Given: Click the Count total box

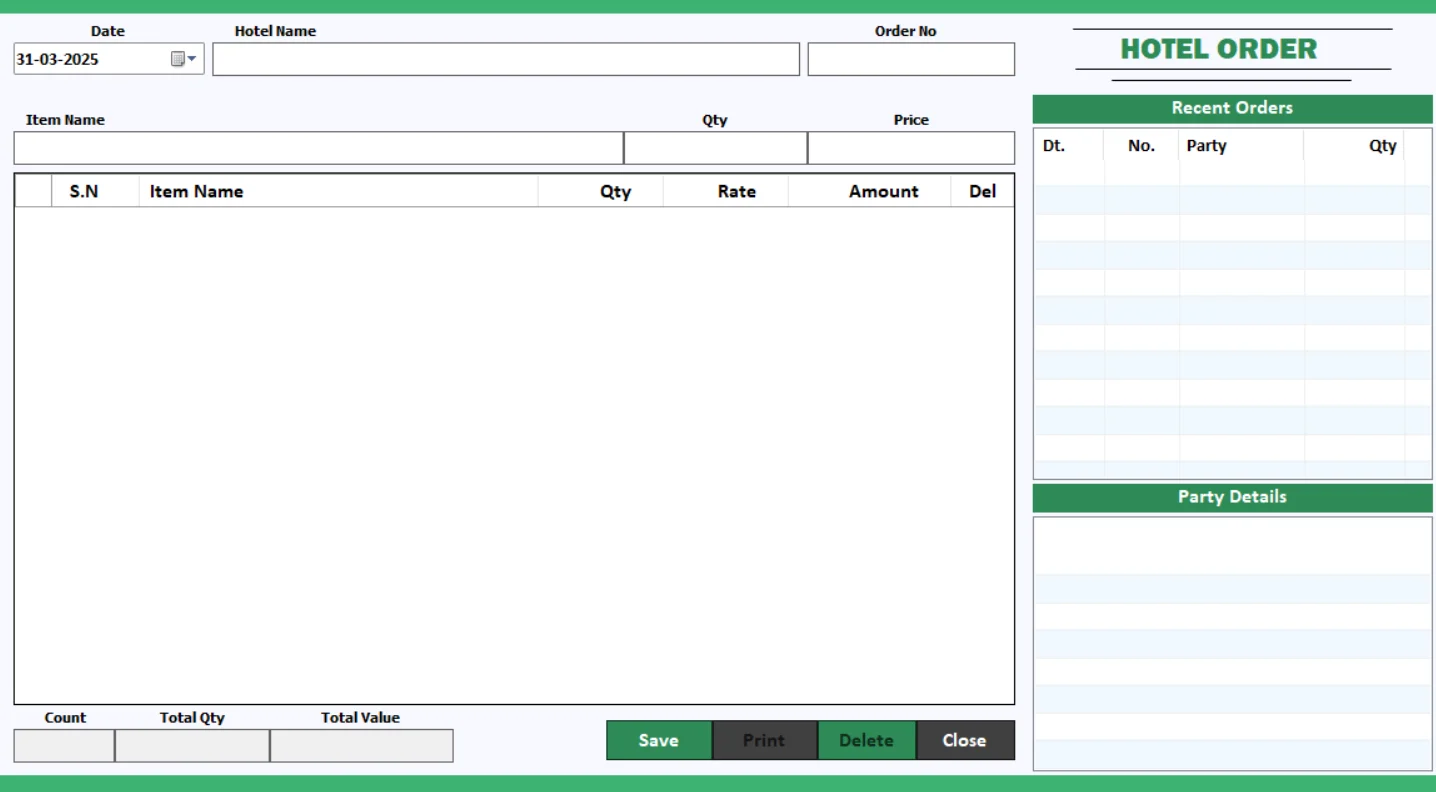Looking at the screenshot, I should [64, 746].
